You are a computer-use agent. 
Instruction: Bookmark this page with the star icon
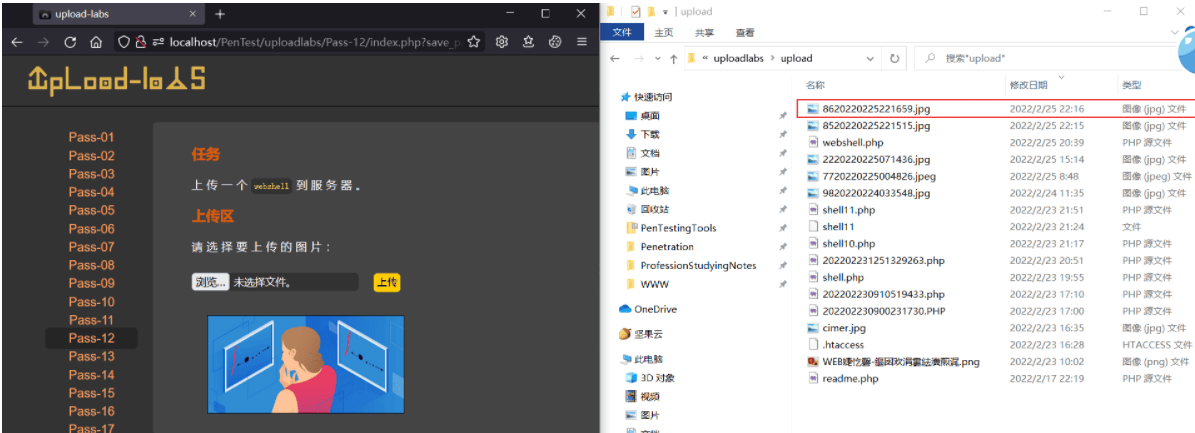[473, 42]
